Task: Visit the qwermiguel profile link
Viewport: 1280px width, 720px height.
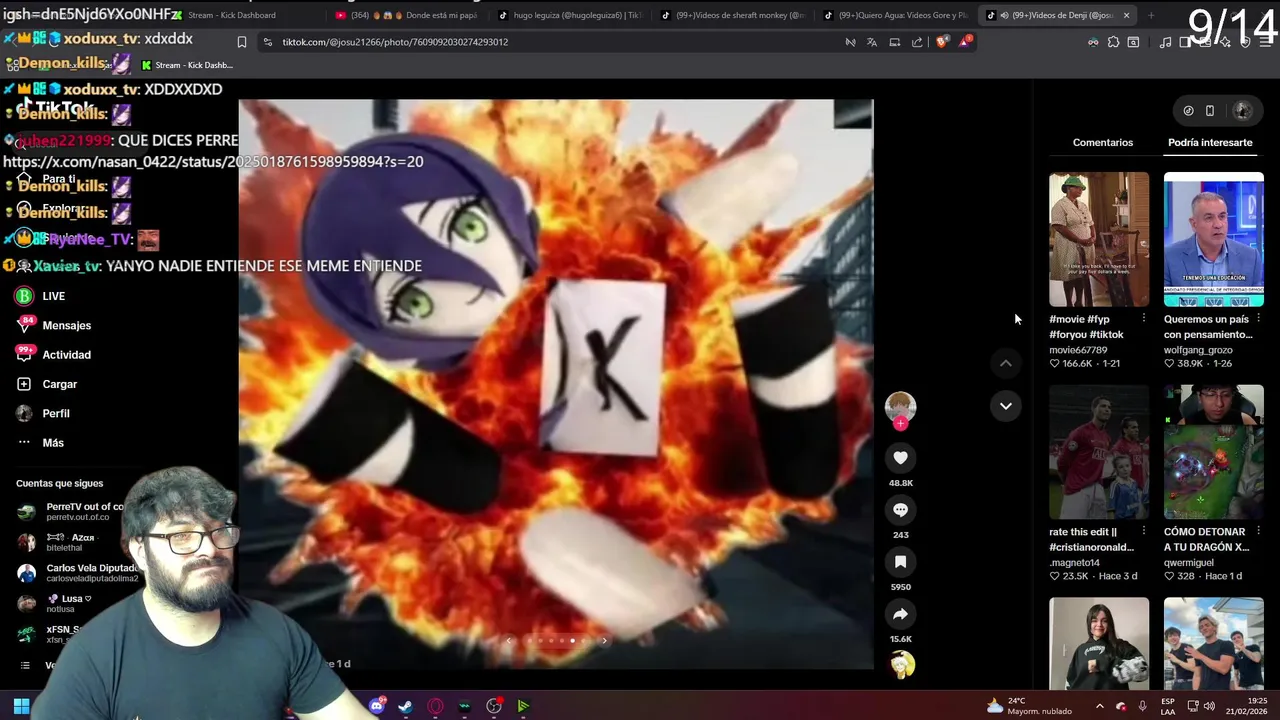Action: (x=1188, y=563)
